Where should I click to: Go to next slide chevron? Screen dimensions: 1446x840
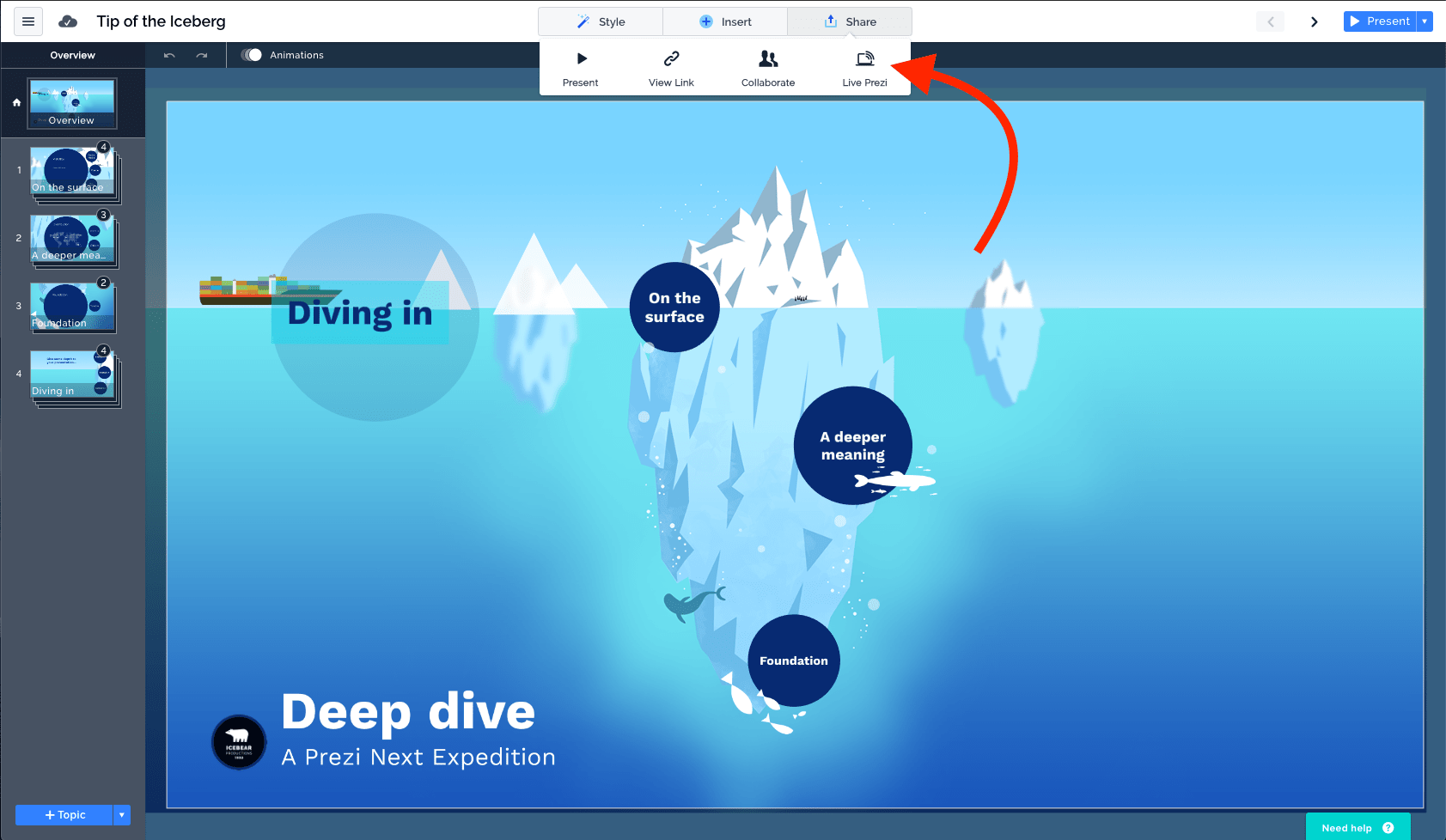click(x=1314, y=21)
